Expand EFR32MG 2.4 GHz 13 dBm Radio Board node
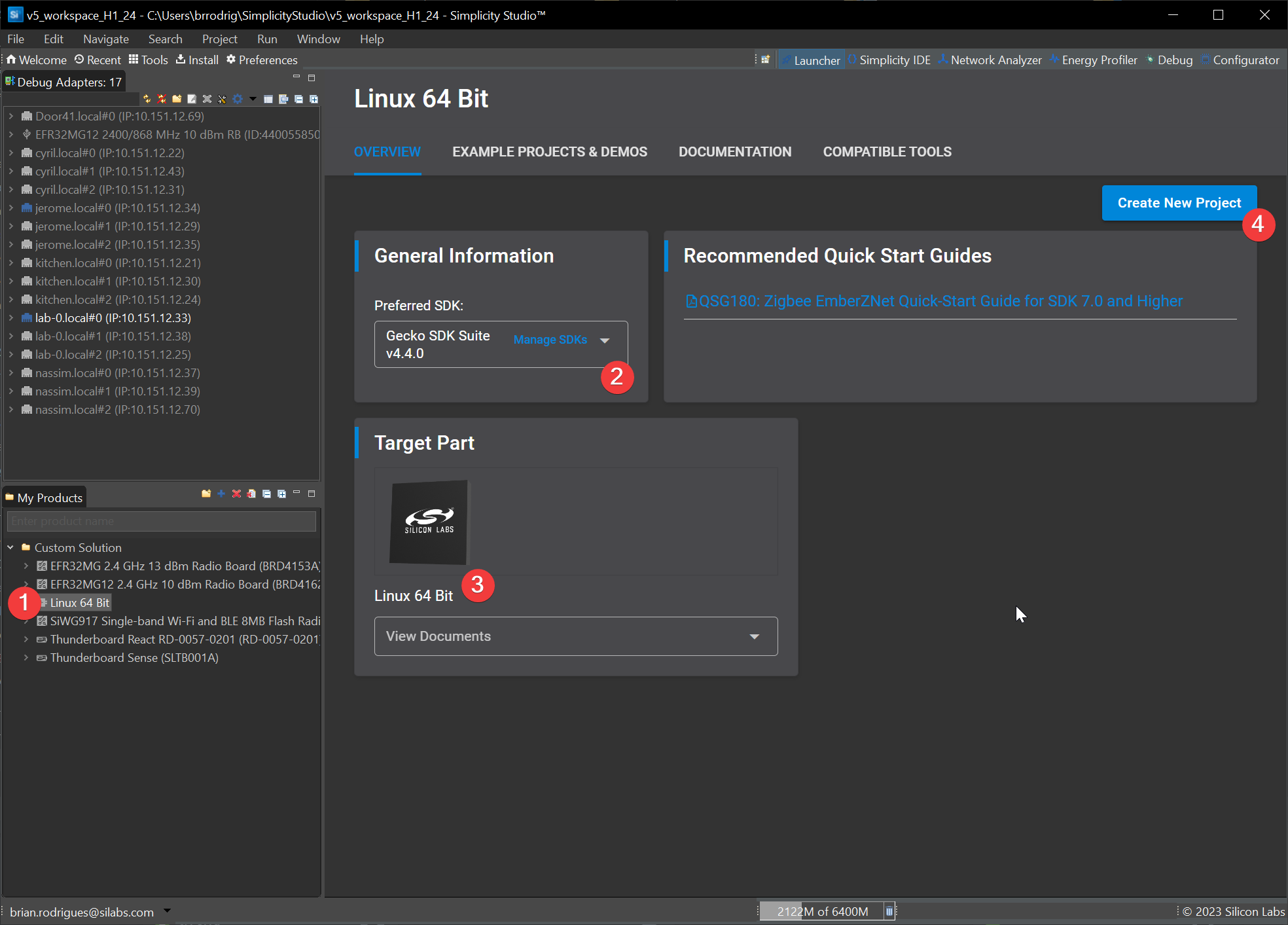This screenshot has width=1288, height=925. [x=26, y=566]
